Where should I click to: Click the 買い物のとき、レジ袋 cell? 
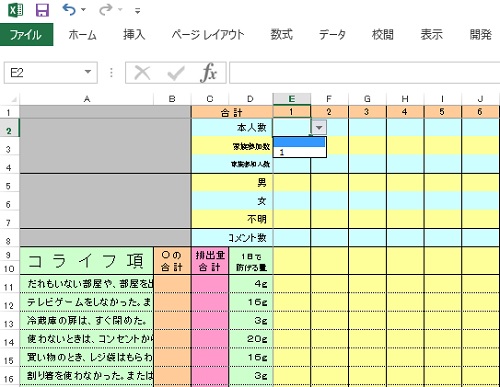(87, 357)
